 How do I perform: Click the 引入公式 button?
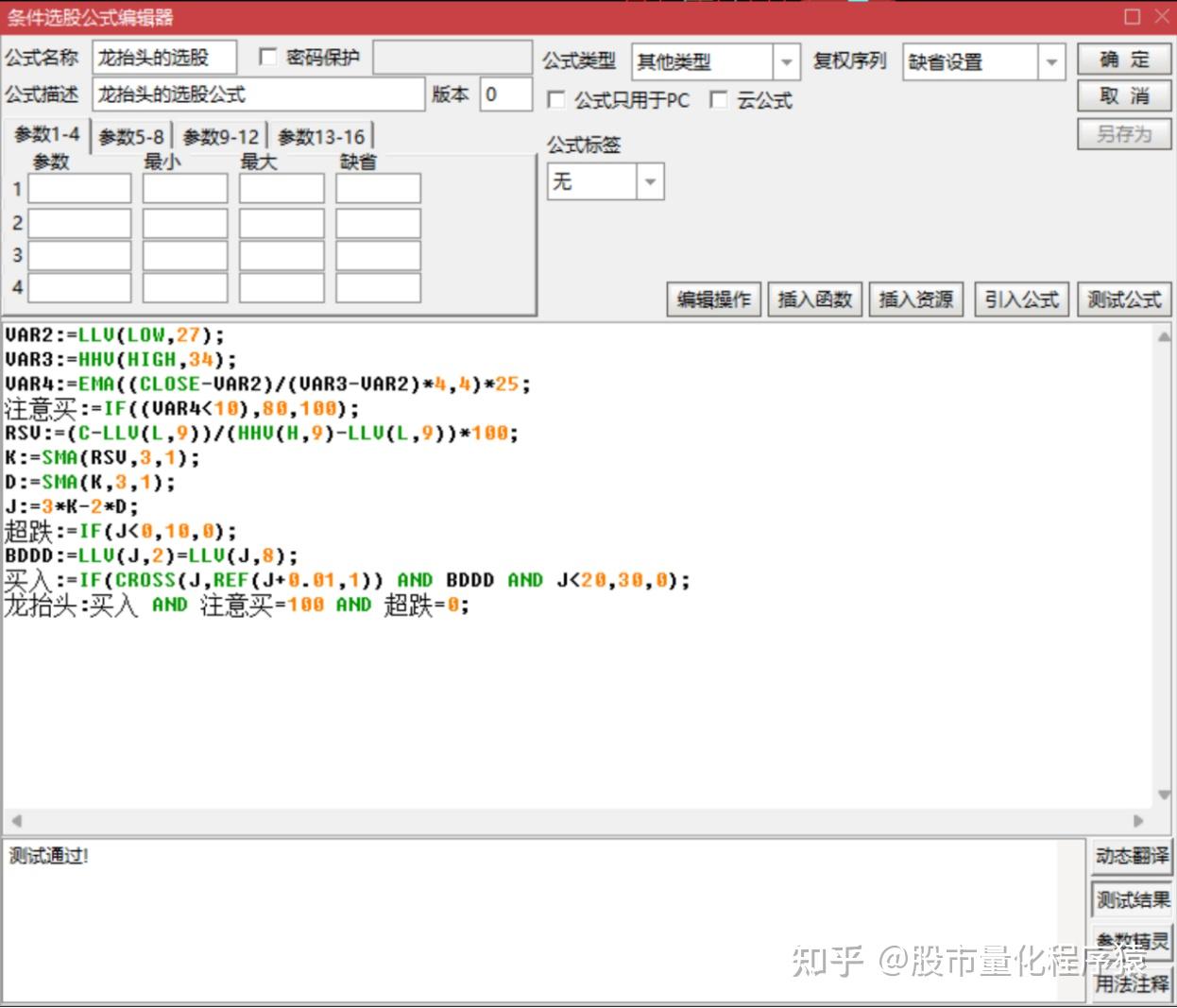[1021, 299]
